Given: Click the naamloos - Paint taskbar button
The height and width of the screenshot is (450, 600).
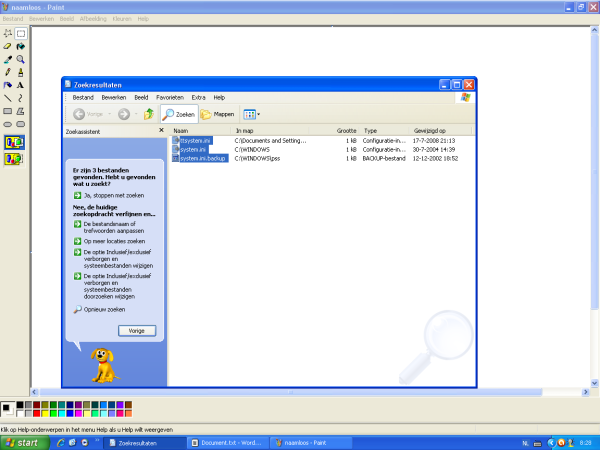Looking at the screenshot, I should [x=311, y=443].
